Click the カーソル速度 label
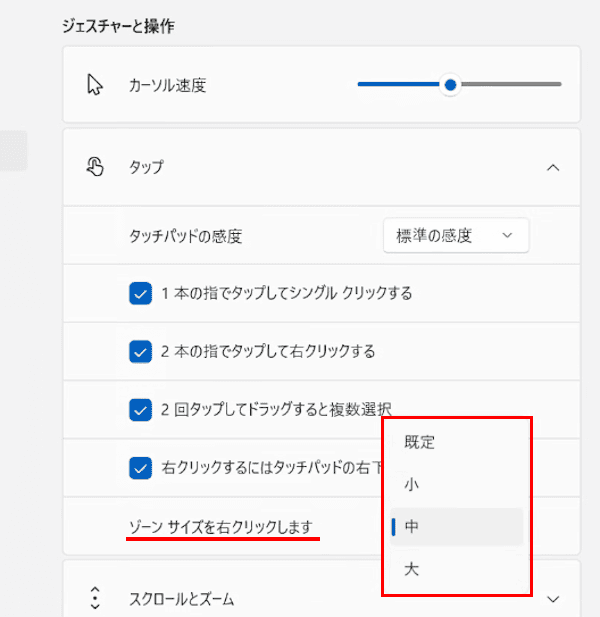Image resolution: width=600 pixels, height=617 pixels. click(168, 85)
